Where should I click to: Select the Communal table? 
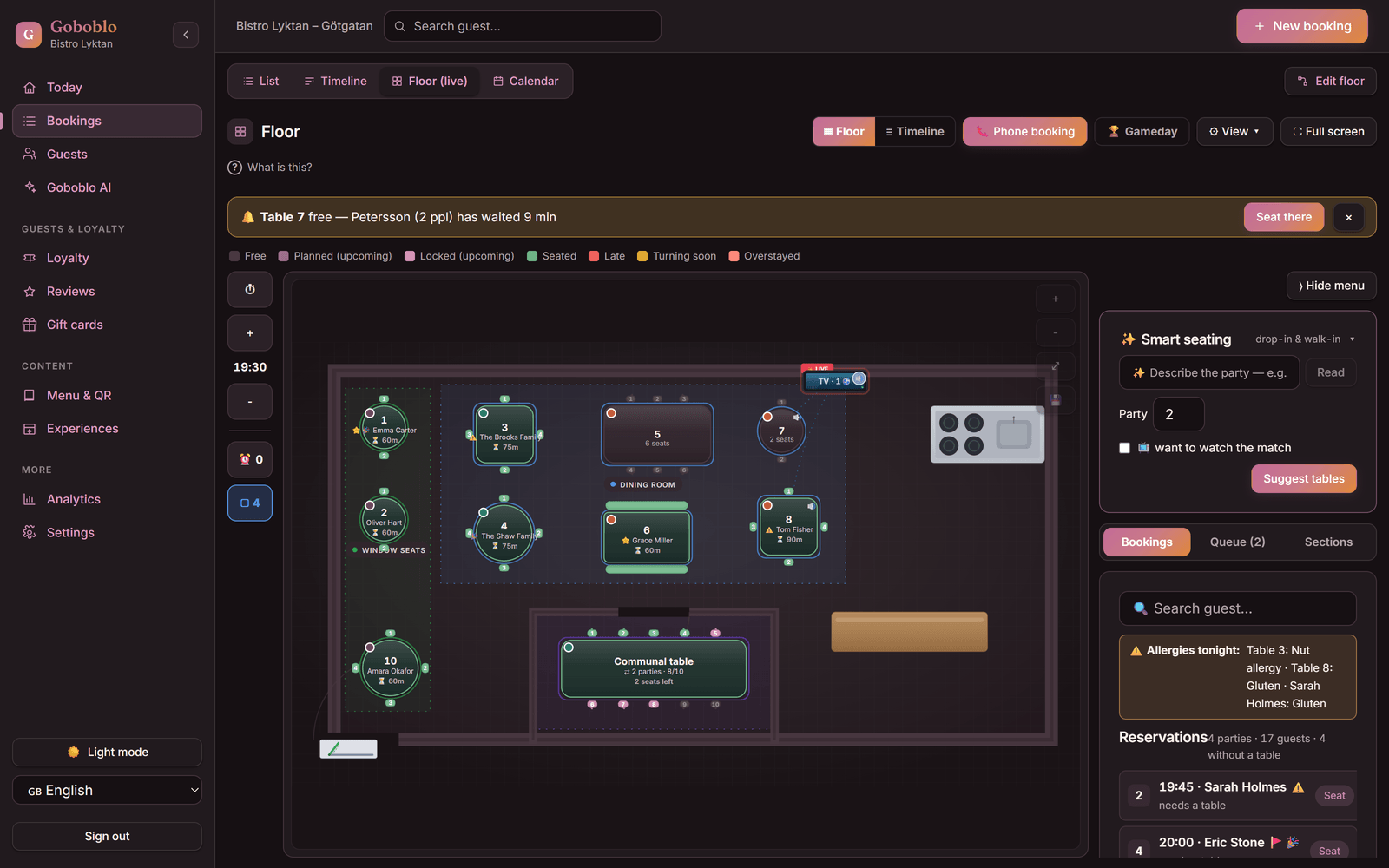tap(654, 669)
